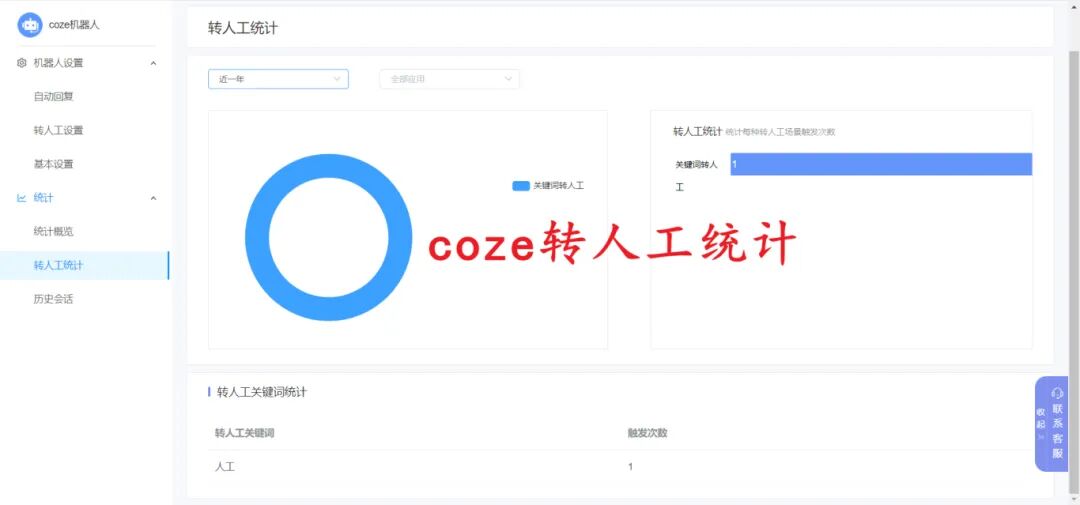Click the 转人工关键词统计 section title
1080x505 pixels.
262,392
